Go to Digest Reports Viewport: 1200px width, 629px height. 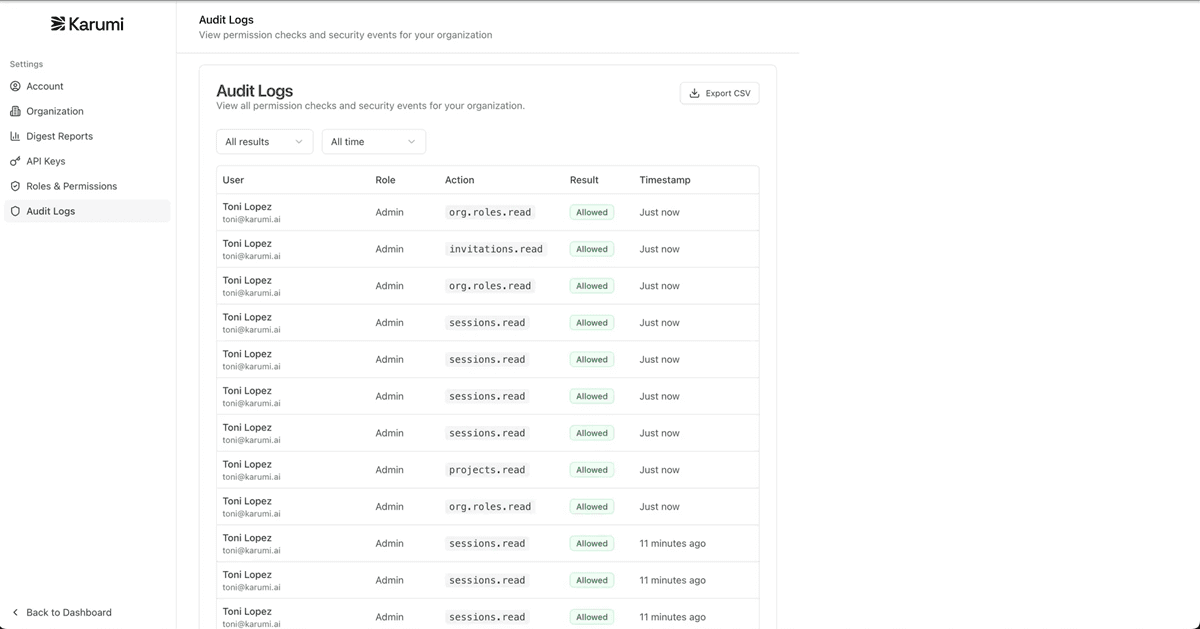tap(87, 136)
